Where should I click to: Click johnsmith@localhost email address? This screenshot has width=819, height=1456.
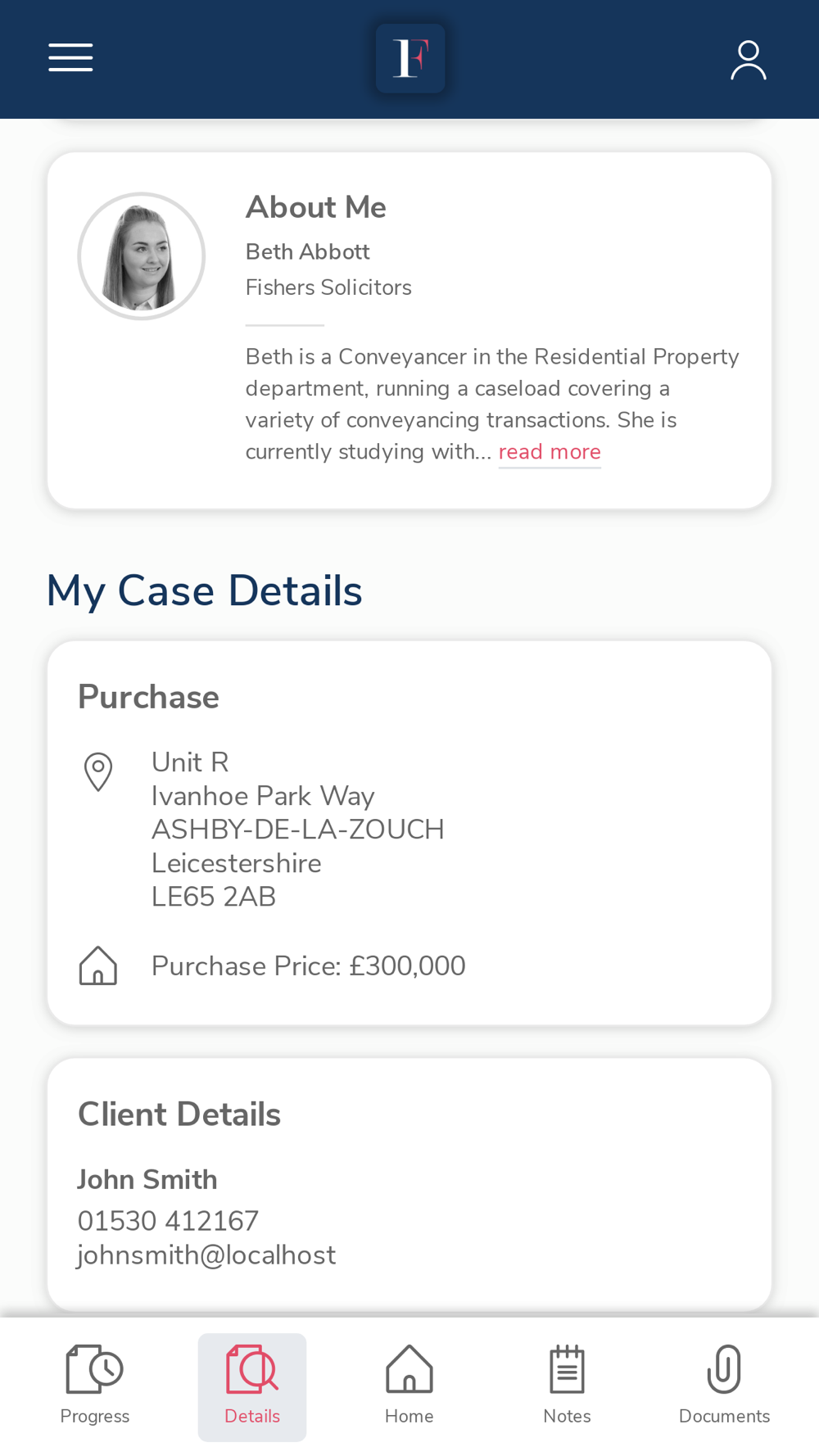(206, 1255)
